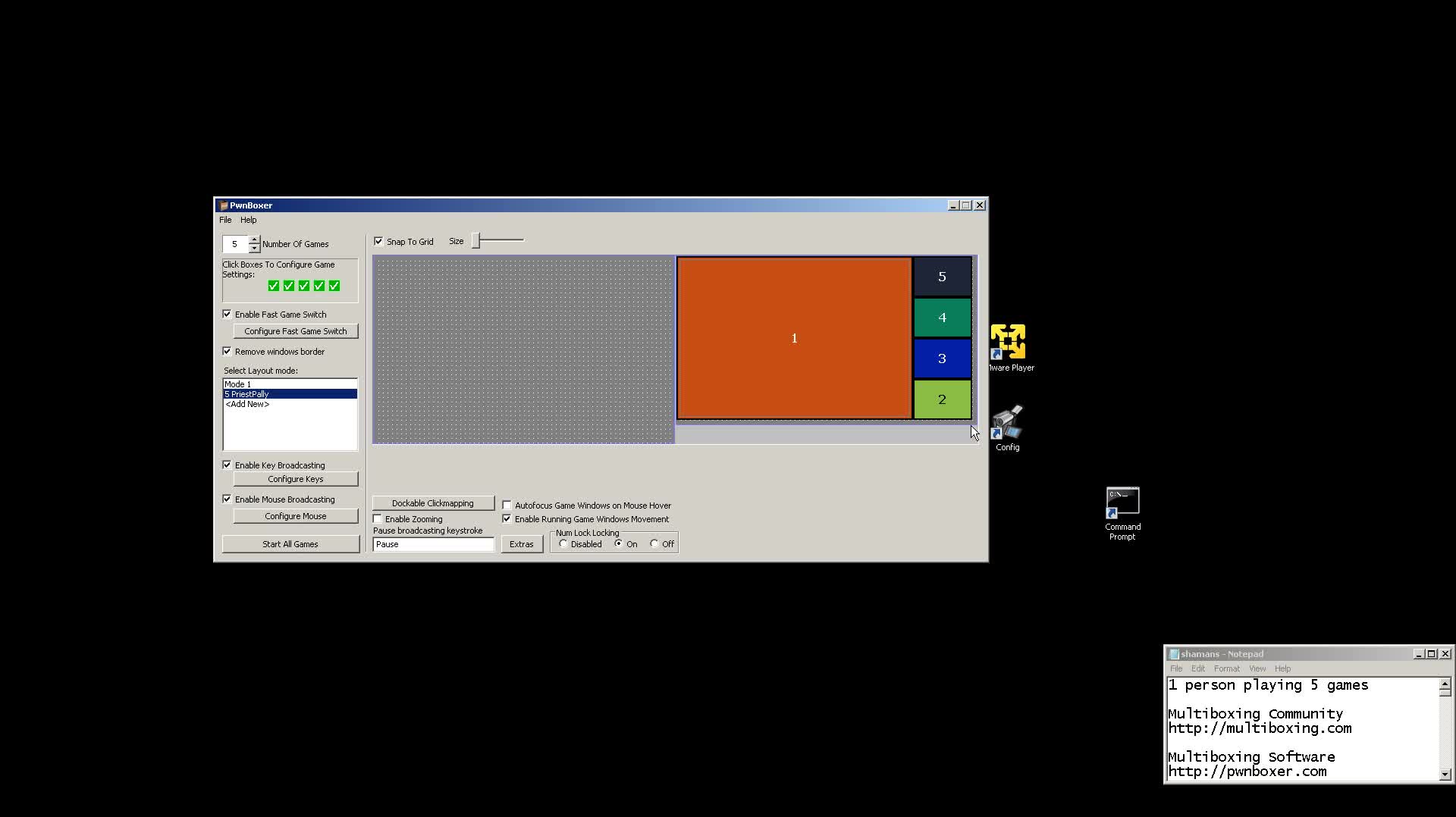Toggle Enable Key Broadcasting checkbox
This screenshot has width=1456, height=817.
pyautogui.click(x=227, y=465)
